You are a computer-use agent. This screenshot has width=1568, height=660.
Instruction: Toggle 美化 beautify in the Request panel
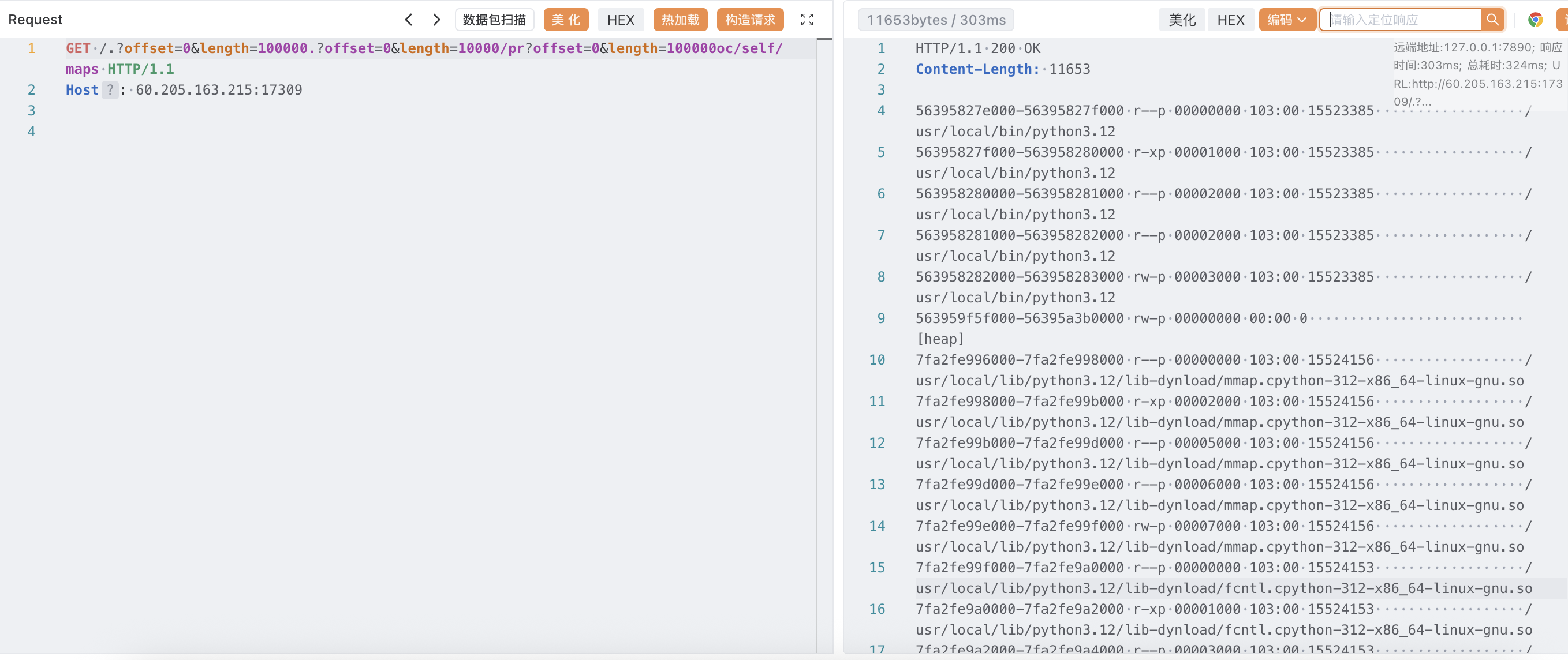[x=565, y=20]
